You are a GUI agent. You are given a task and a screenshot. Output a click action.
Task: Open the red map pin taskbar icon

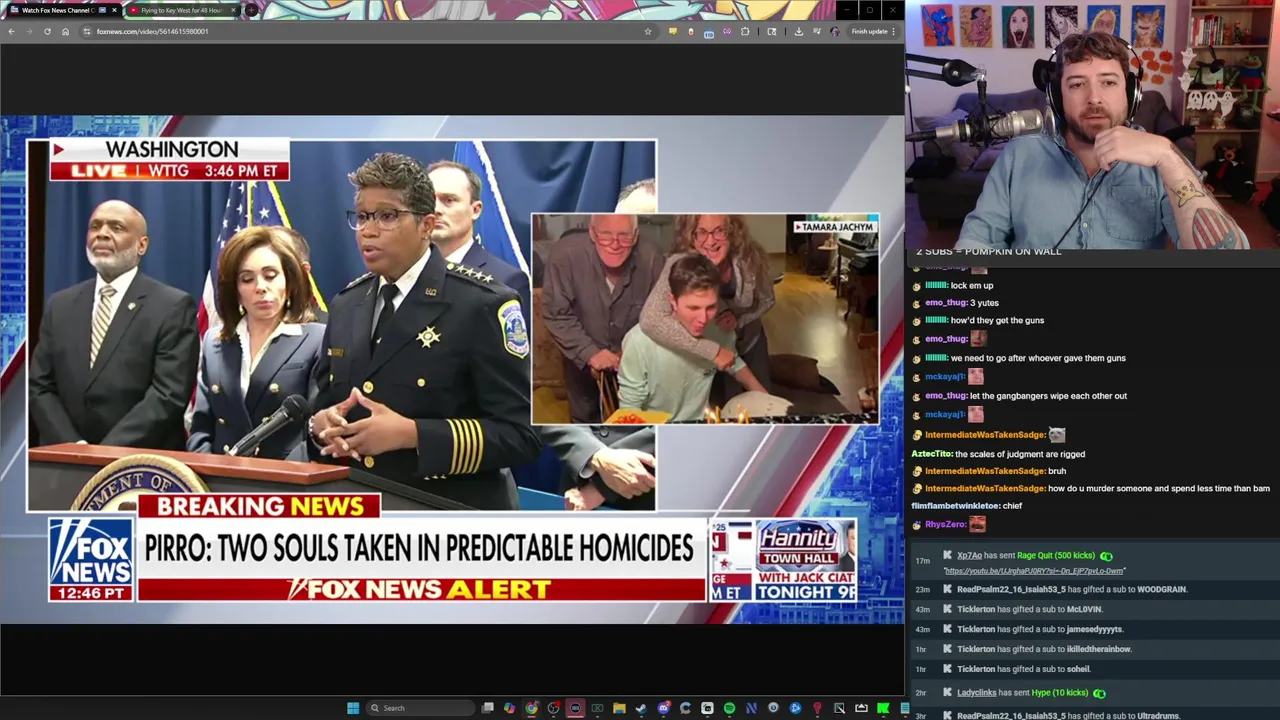(817, 708)
